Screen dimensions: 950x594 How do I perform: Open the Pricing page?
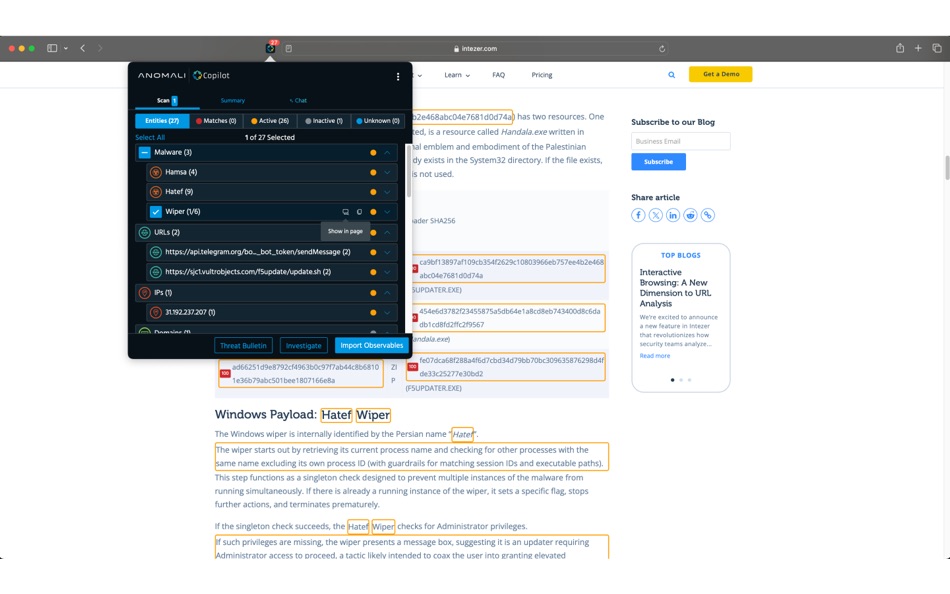pos(542,75)
